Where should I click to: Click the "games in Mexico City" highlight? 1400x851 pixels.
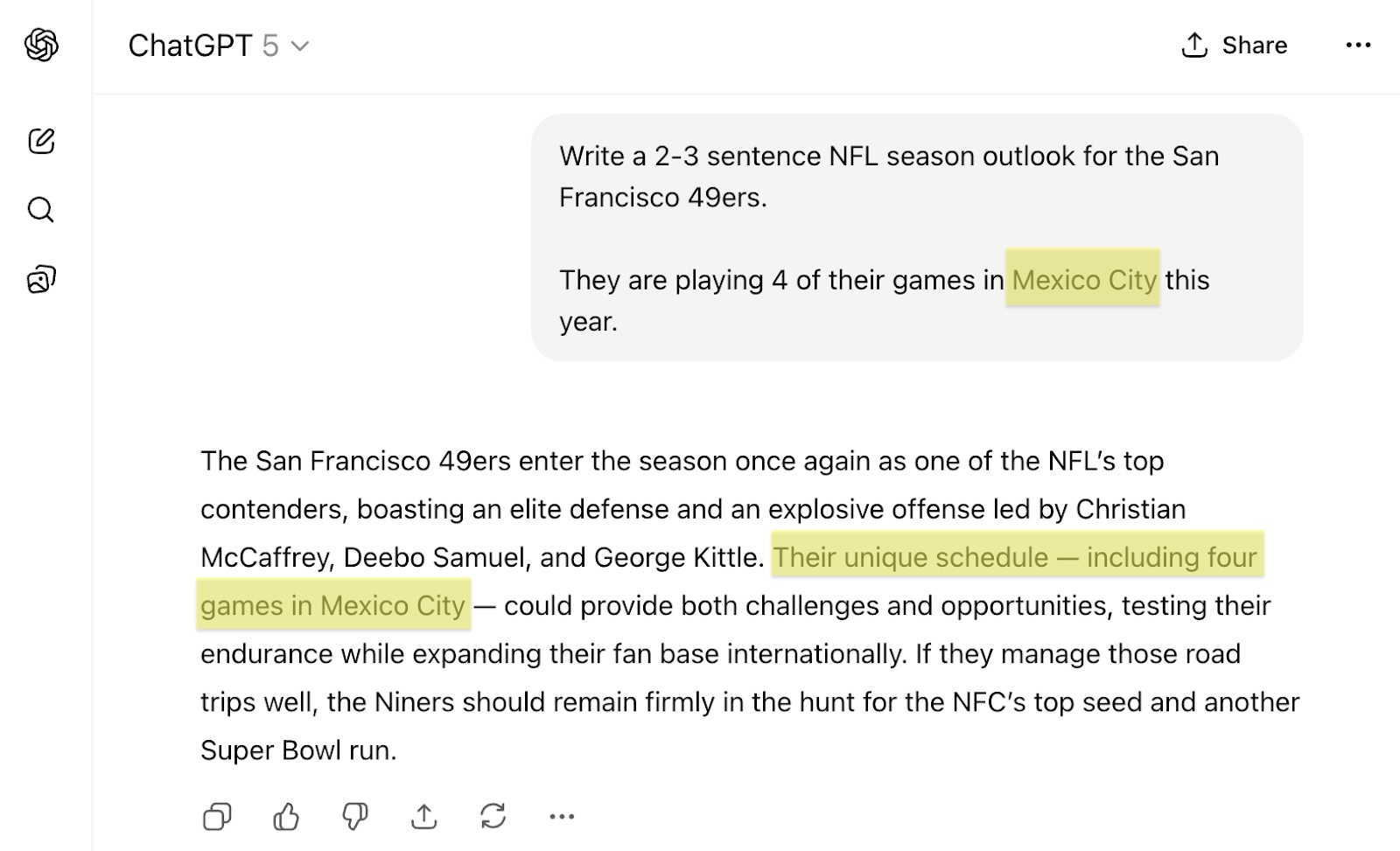332,605
